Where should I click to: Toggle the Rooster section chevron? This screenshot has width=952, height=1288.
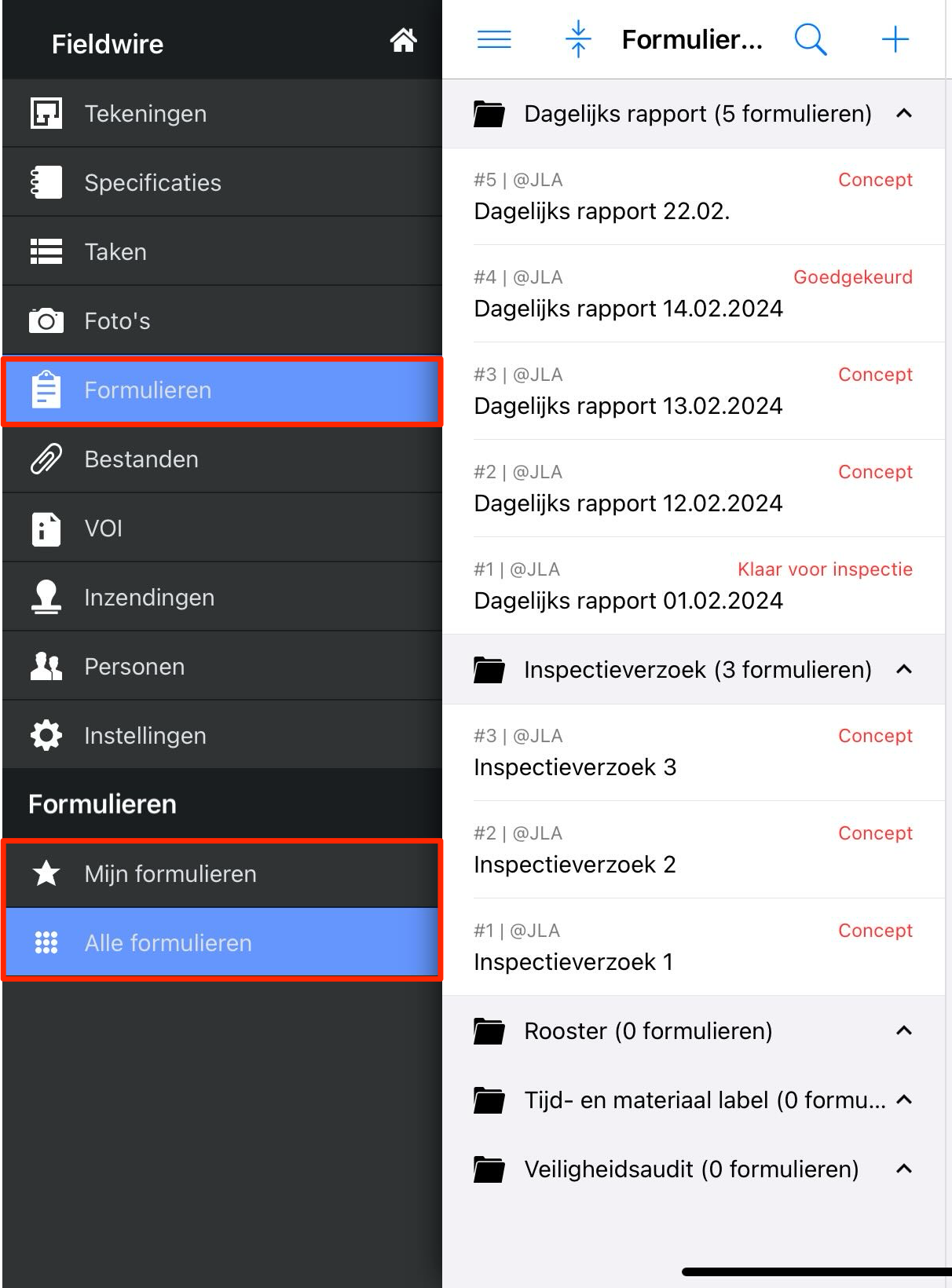(904, 1031)
